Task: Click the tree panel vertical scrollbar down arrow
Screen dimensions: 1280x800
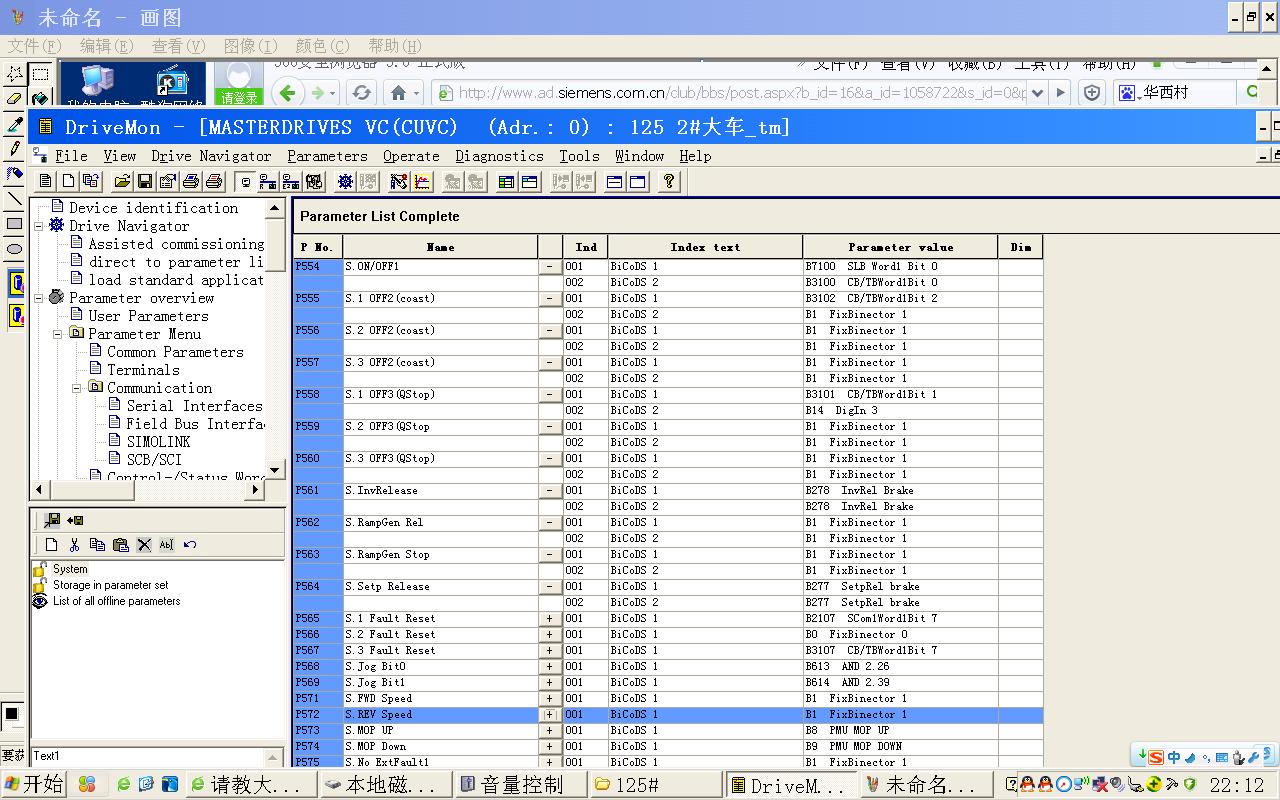Action: (x=276, y=468)
